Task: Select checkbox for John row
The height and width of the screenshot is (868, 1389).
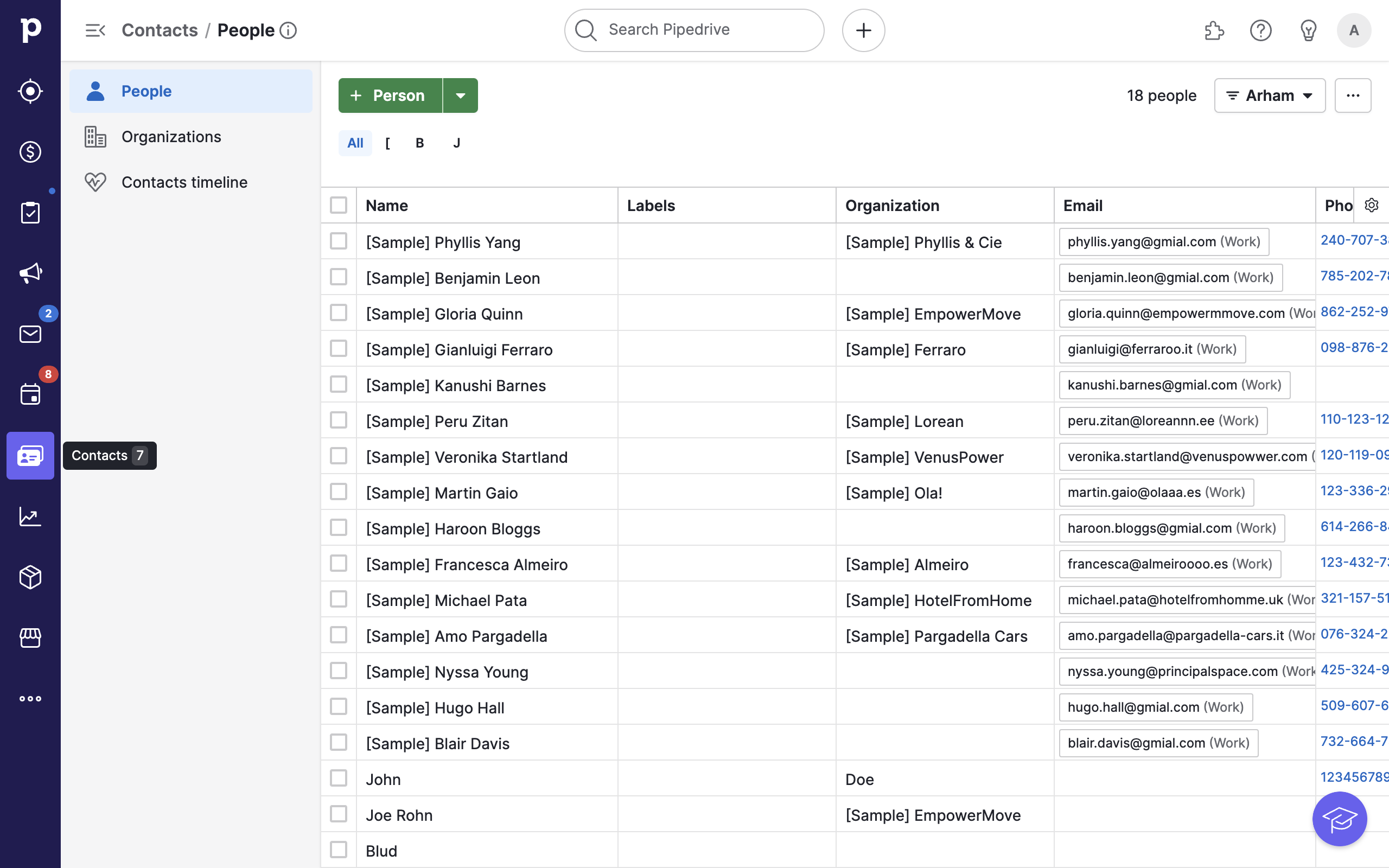Action: pyautogui.click(x=339, y=778)
